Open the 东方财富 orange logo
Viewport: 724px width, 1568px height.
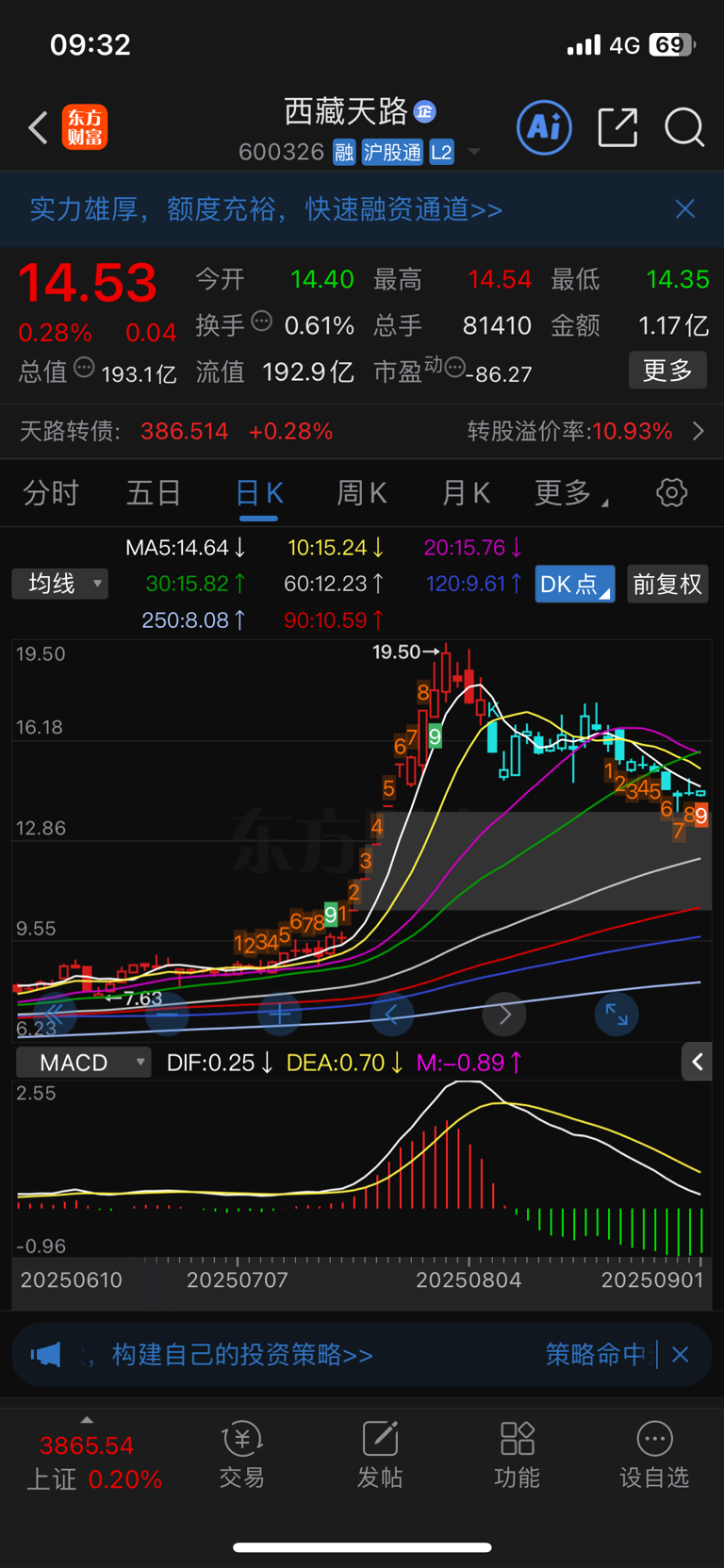pyautogui.click(x=85, y=127)
